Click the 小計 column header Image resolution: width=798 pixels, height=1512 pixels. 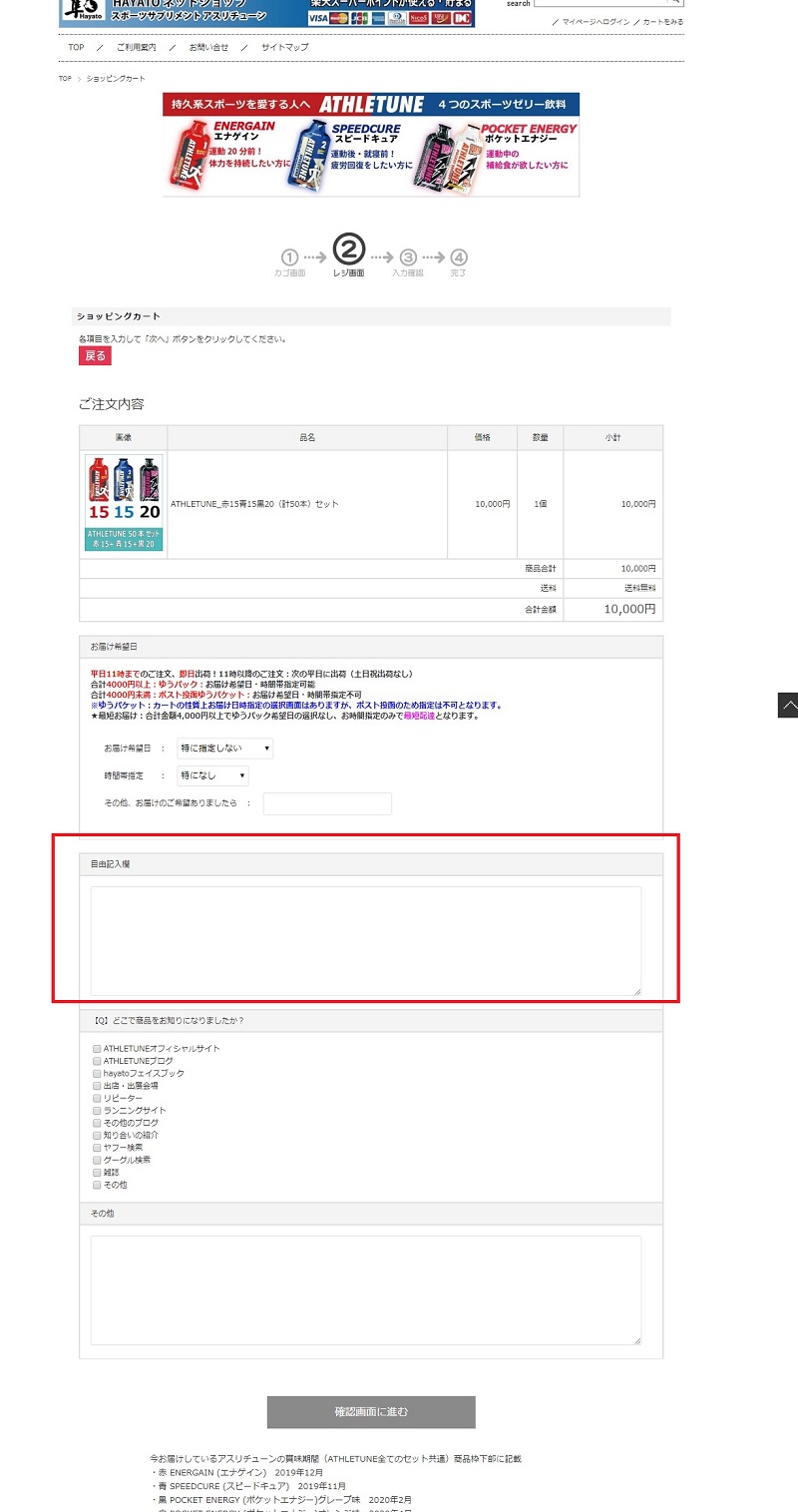612,437
